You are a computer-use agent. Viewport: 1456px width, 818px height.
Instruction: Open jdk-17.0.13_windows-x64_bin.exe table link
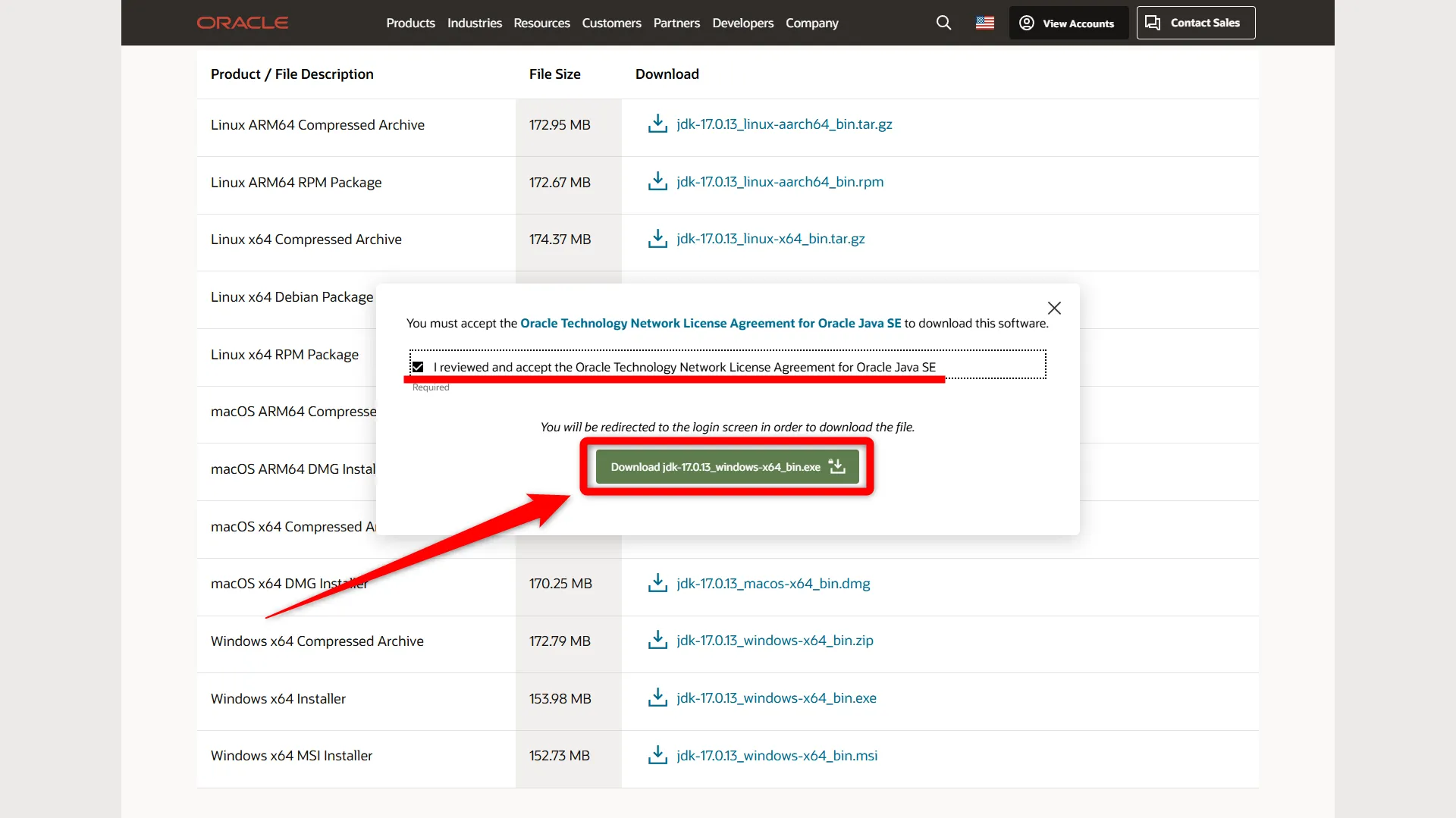[776, 698]
